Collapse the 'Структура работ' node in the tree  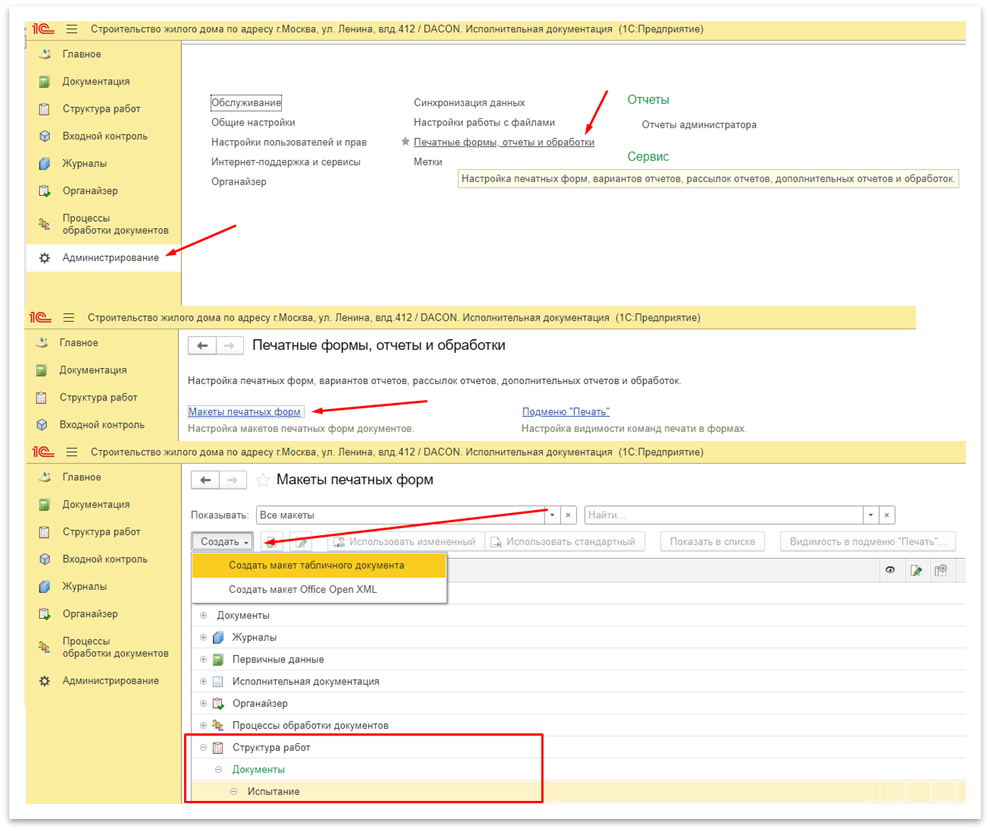pyautogui.click(x=203, y=748)
